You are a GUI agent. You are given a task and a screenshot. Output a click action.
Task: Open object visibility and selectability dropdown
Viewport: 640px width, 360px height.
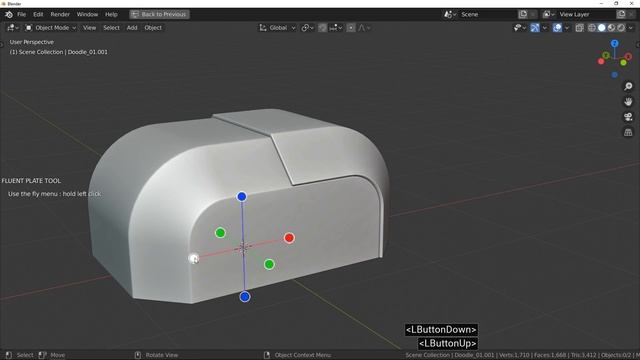[x=520, y=28]
